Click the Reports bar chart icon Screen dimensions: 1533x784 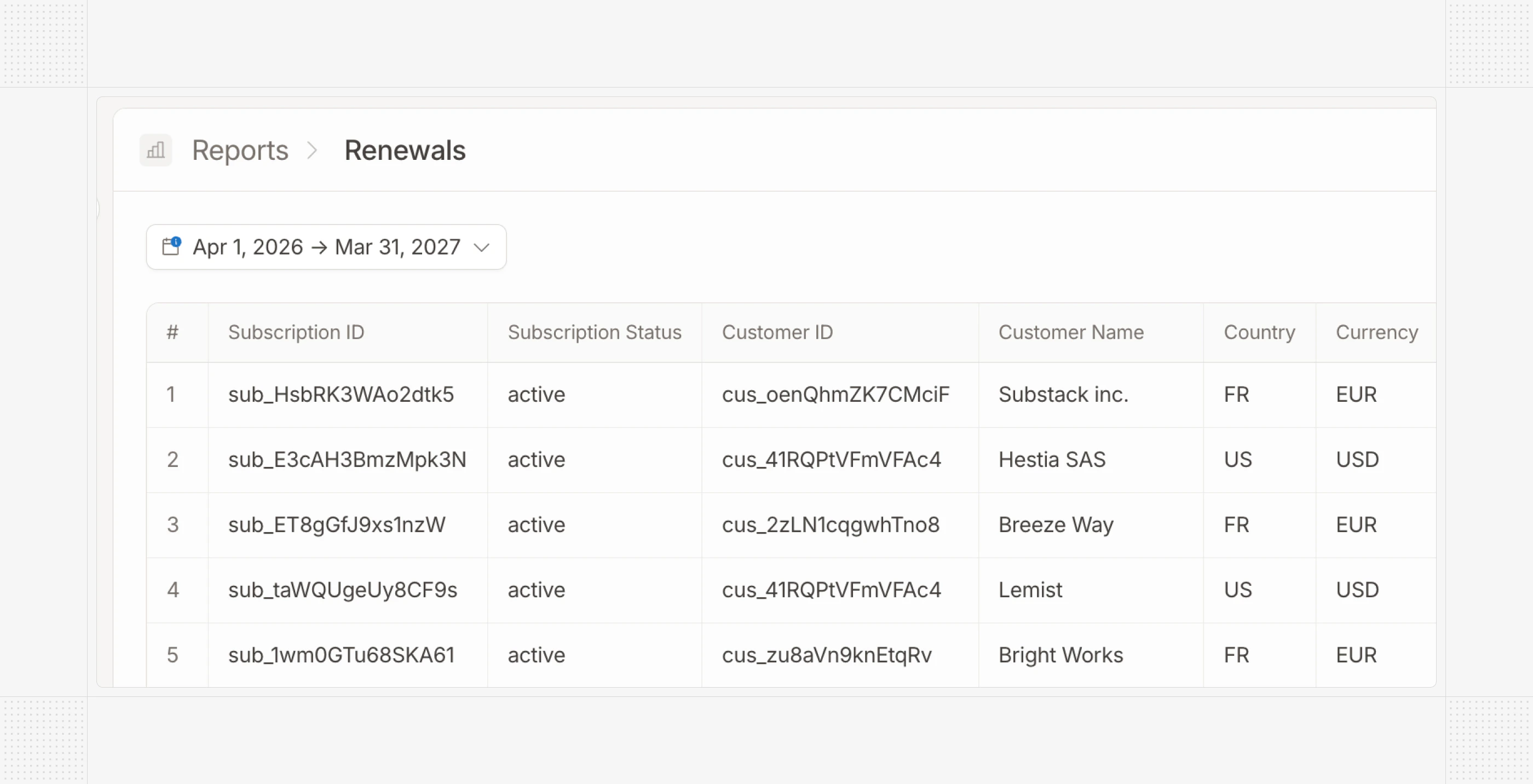coord(155,150)
